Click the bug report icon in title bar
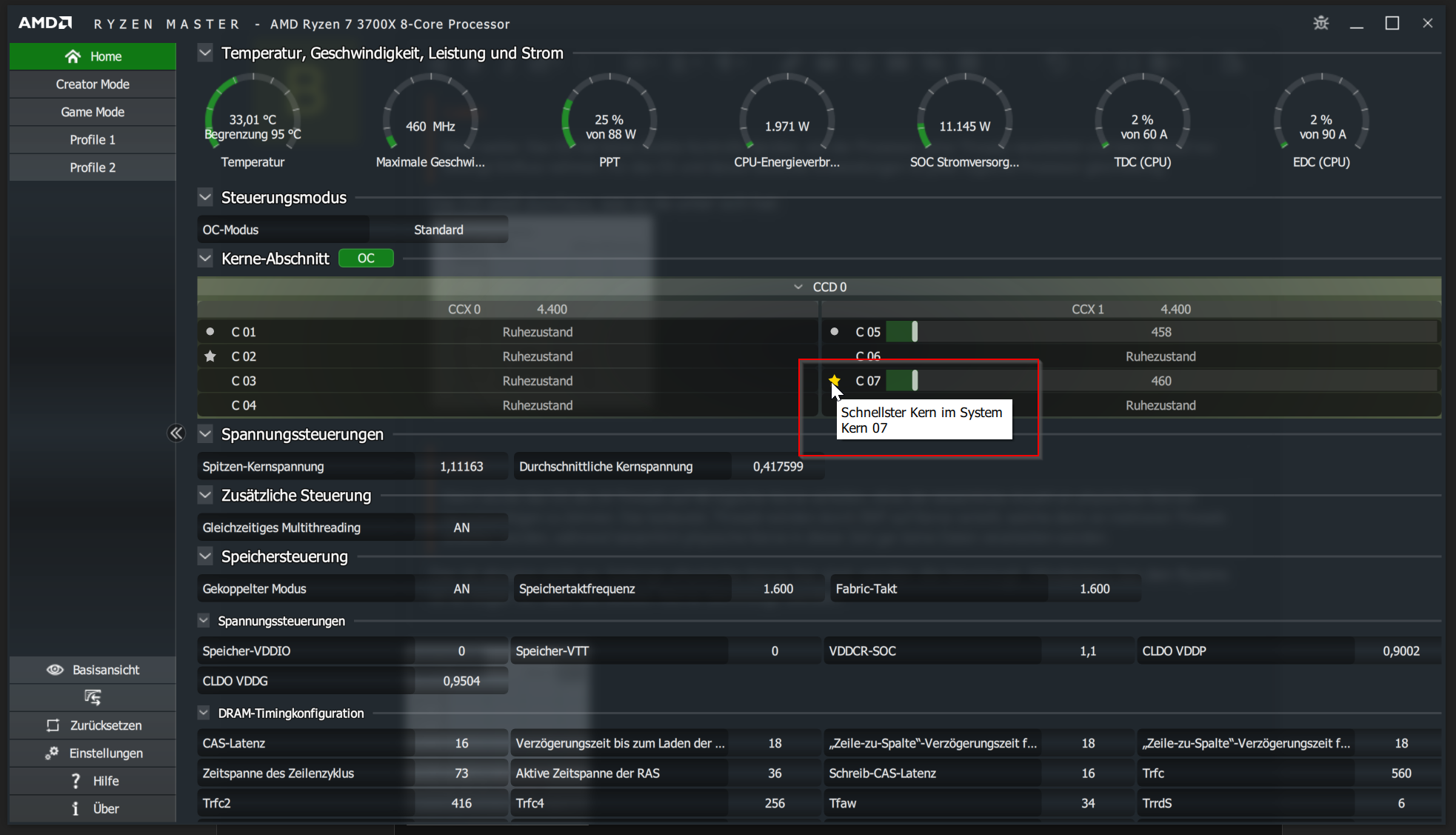This screenshot has height=835, width=1456. pos(1320,23)
